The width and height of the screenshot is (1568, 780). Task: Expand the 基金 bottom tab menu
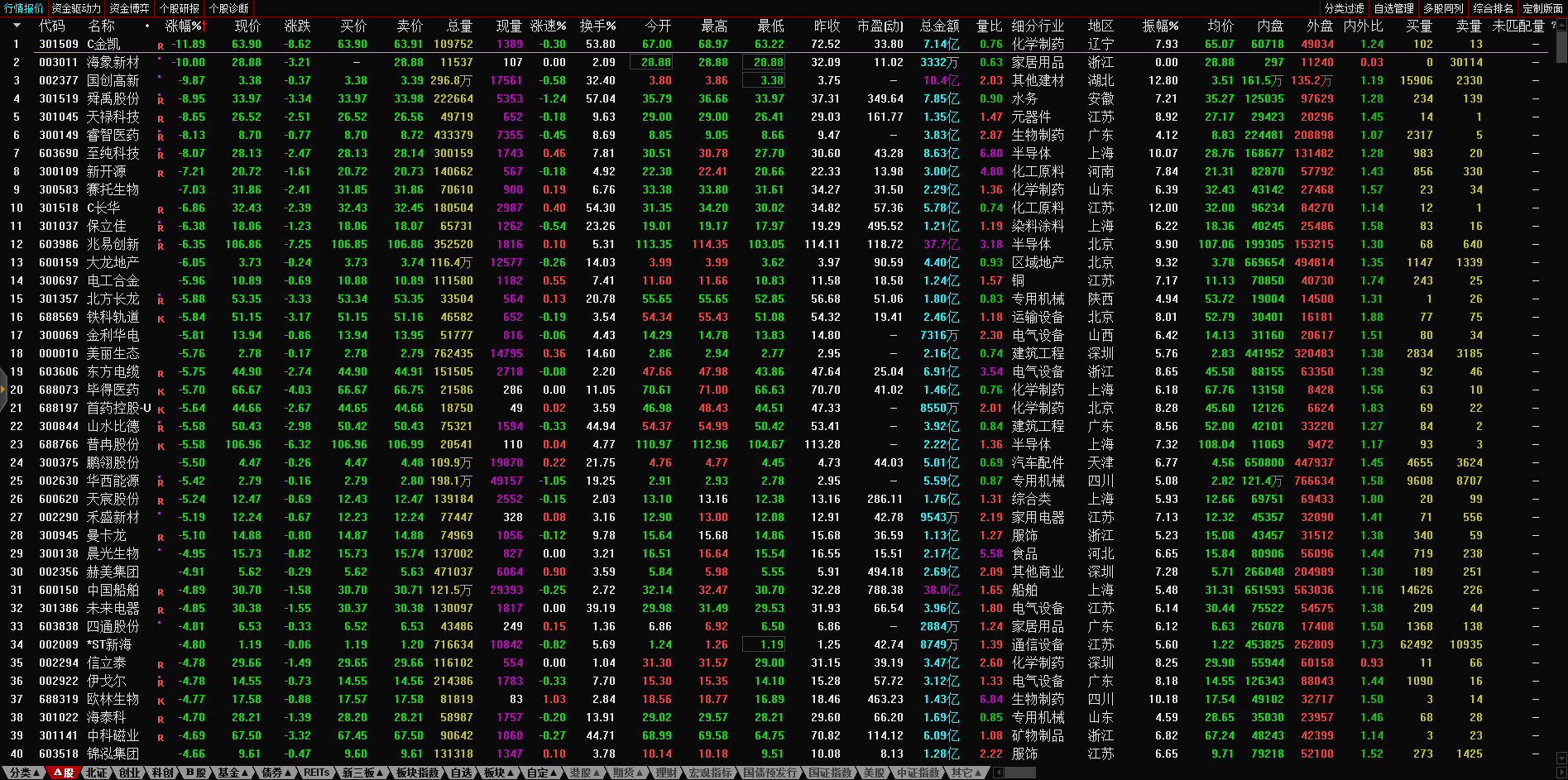[x=233, y=773]
